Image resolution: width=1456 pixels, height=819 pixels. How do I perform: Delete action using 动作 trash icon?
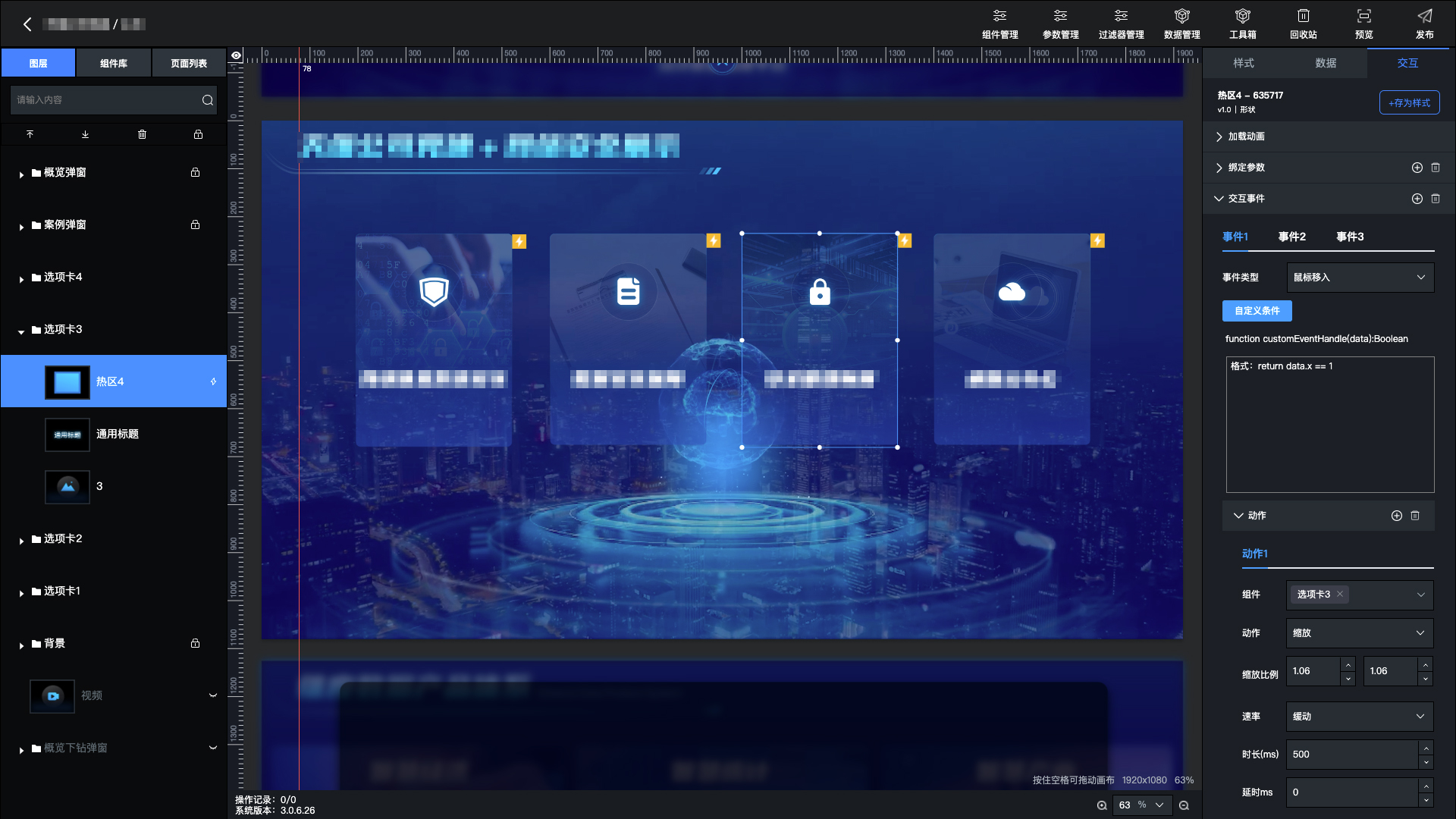pyautogui.click(x=1415, y=516)
